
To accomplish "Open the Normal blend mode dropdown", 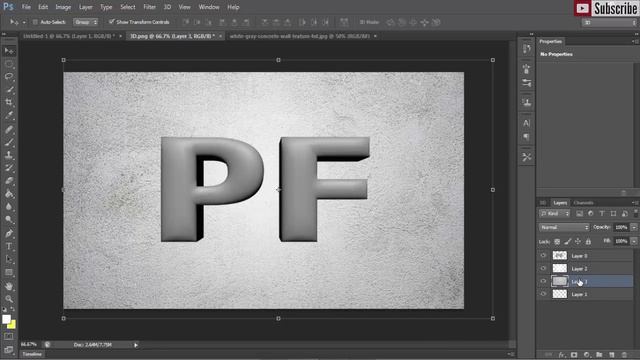I will 564,227.
